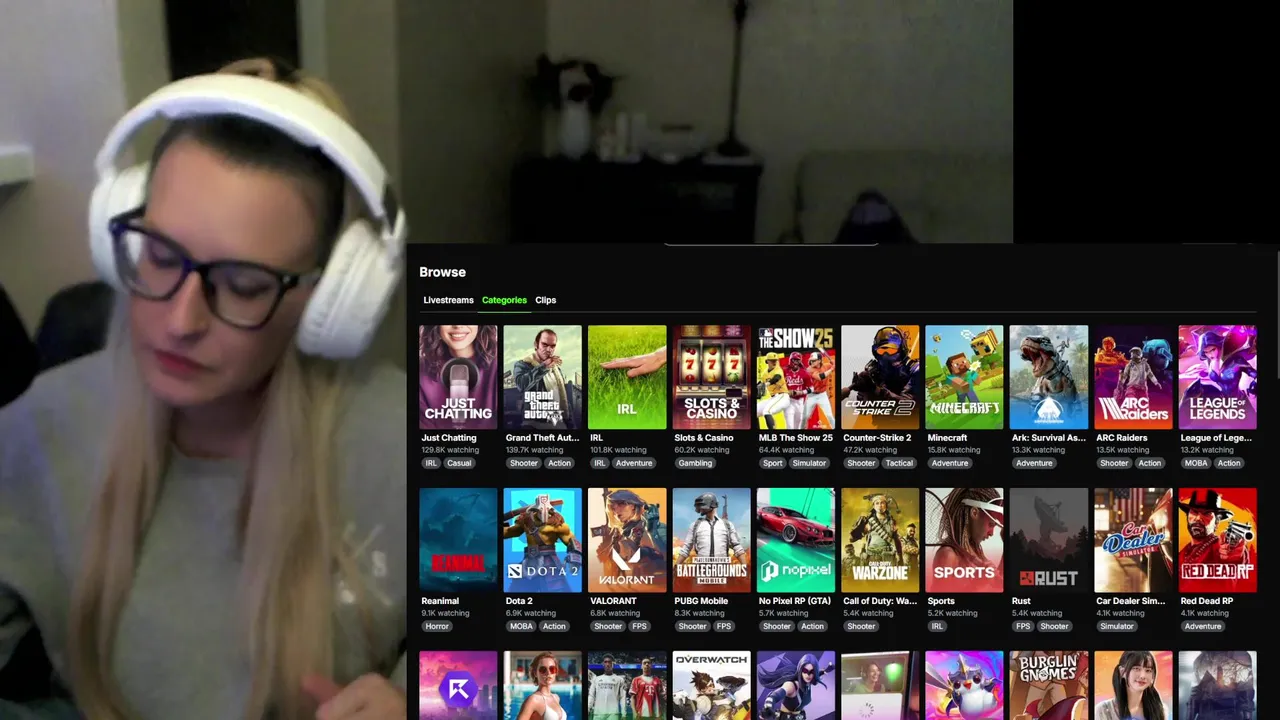Open the Clips tab
Image resolution: width=1280 pixels, height=720 pixels.
545,300
